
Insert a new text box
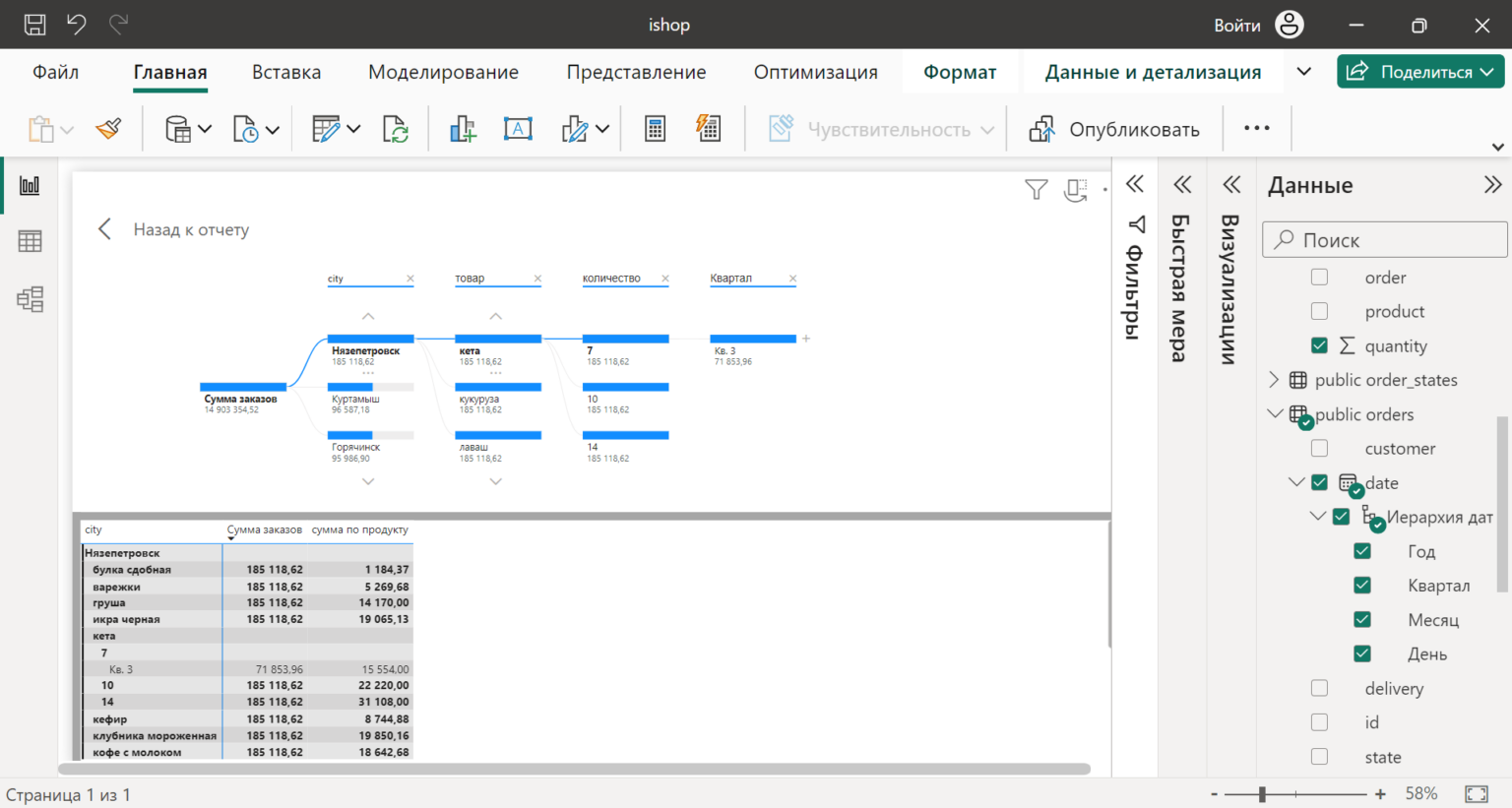pyautogui.click(x=518, y=128)
